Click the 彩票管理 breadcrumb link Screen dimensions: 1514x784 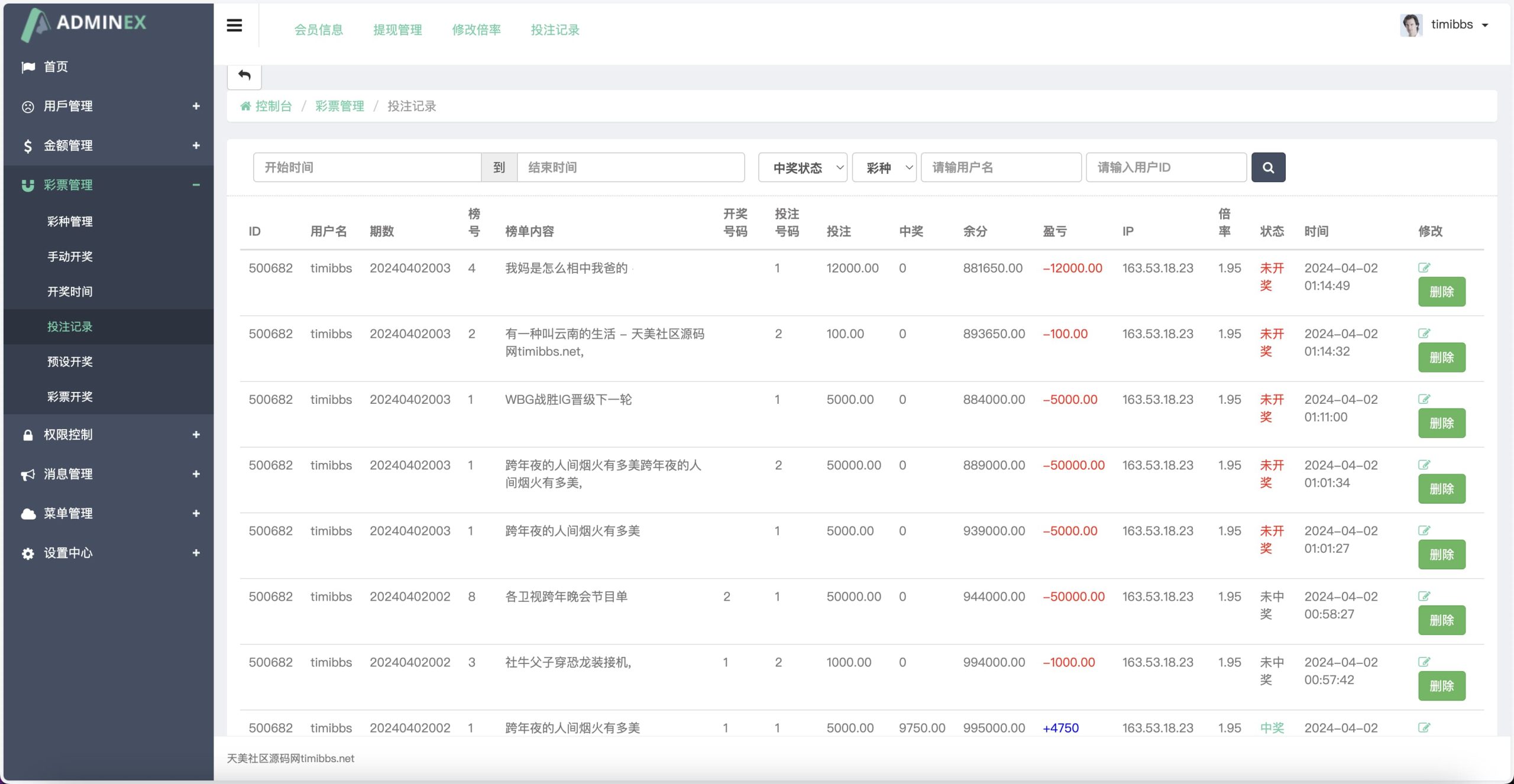tap(339, 106)
